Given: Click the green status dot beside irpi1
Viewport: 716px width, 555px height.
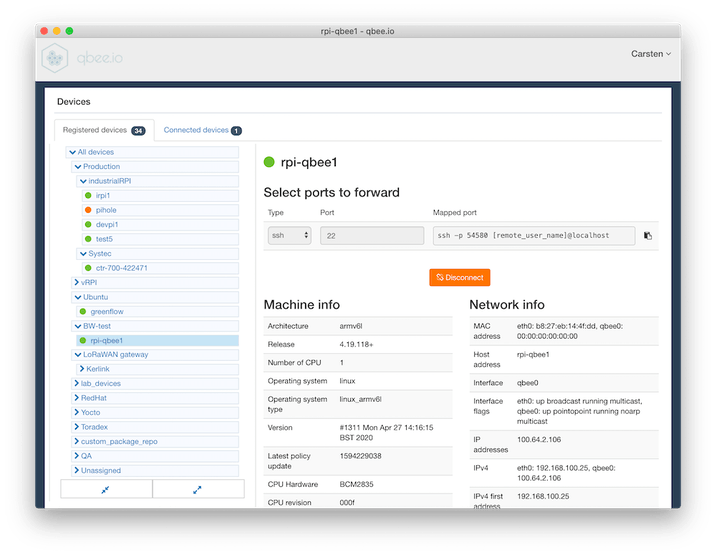Looking at the screenshot, I should pyautogui.click(x=88, y=196).
